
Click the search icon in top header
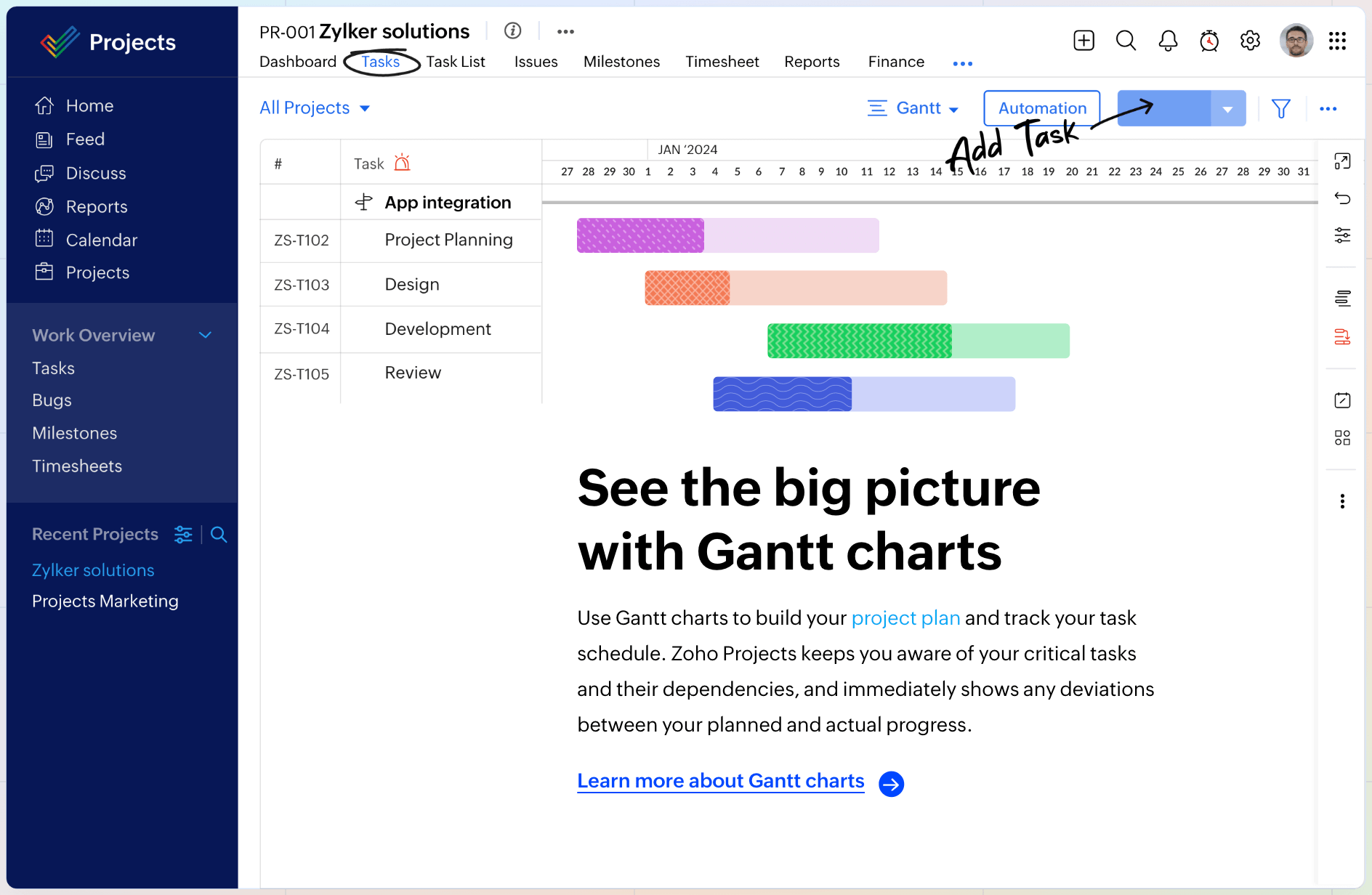(1126, 41)
